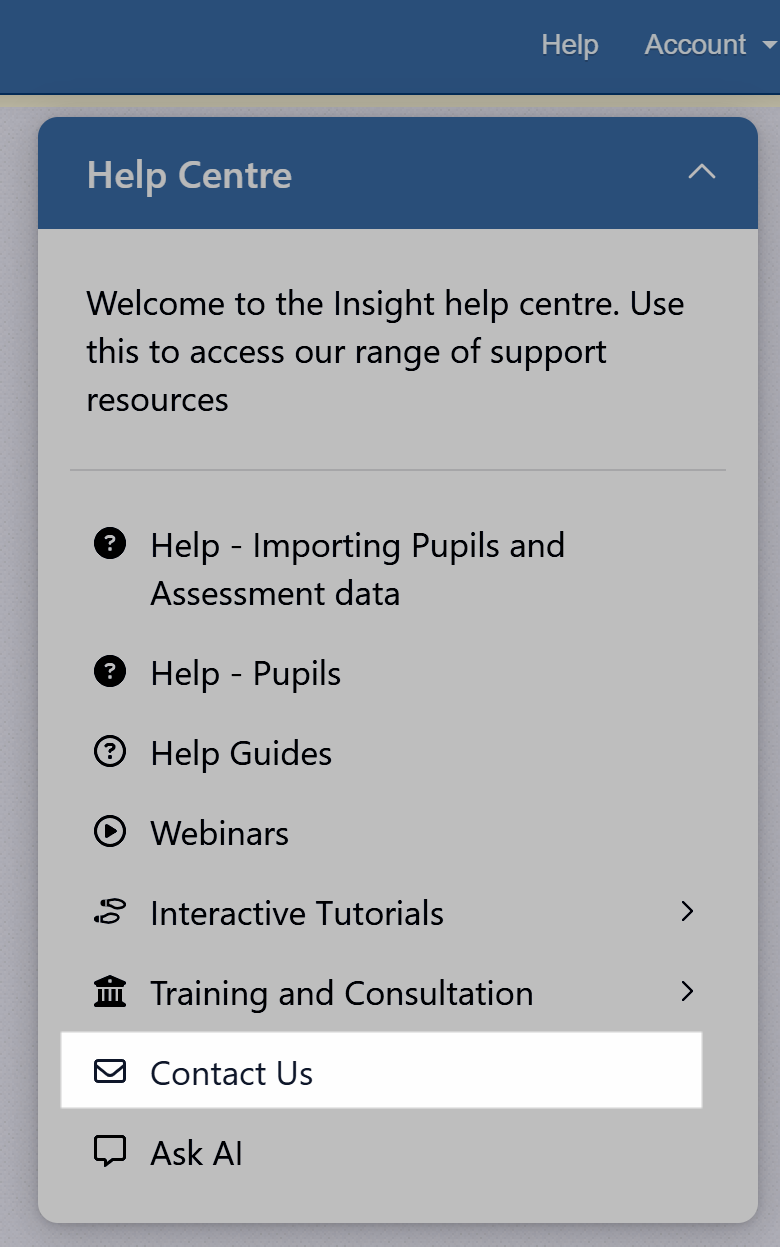
Task: Select the Ask AI option
Action: (197, 1153)
